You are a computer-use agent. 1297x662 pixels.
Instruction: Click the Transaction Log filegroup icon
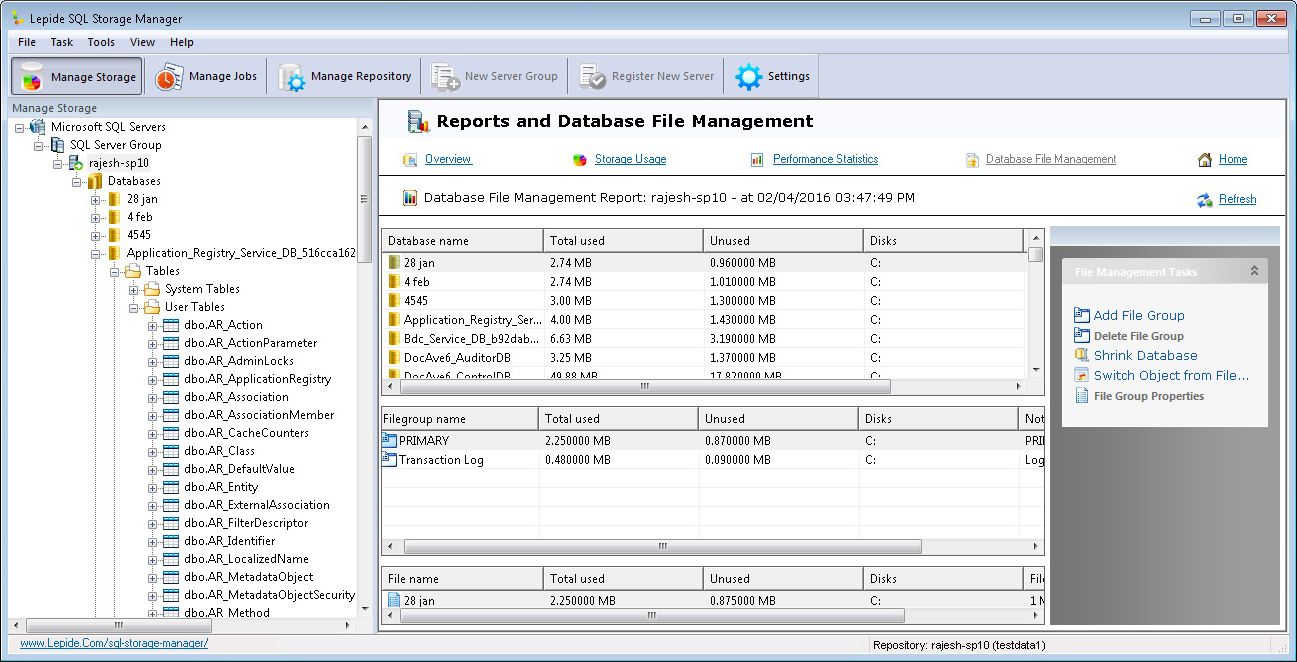click(x=390, y=460)
